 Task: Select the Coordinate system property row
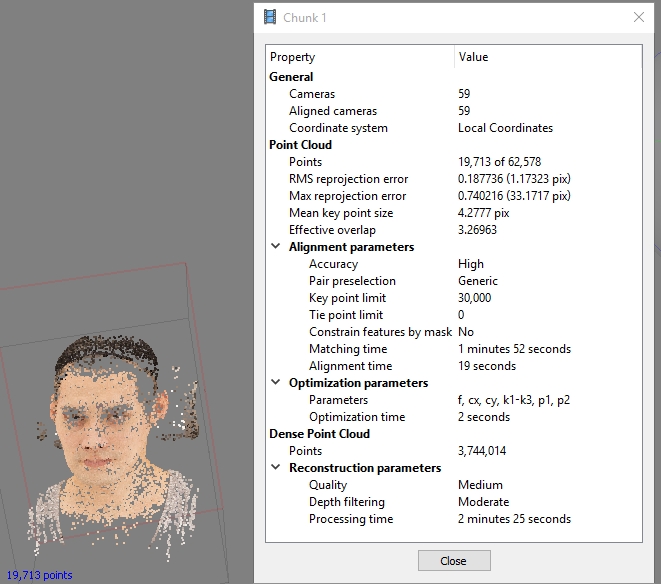click(338, 128)
